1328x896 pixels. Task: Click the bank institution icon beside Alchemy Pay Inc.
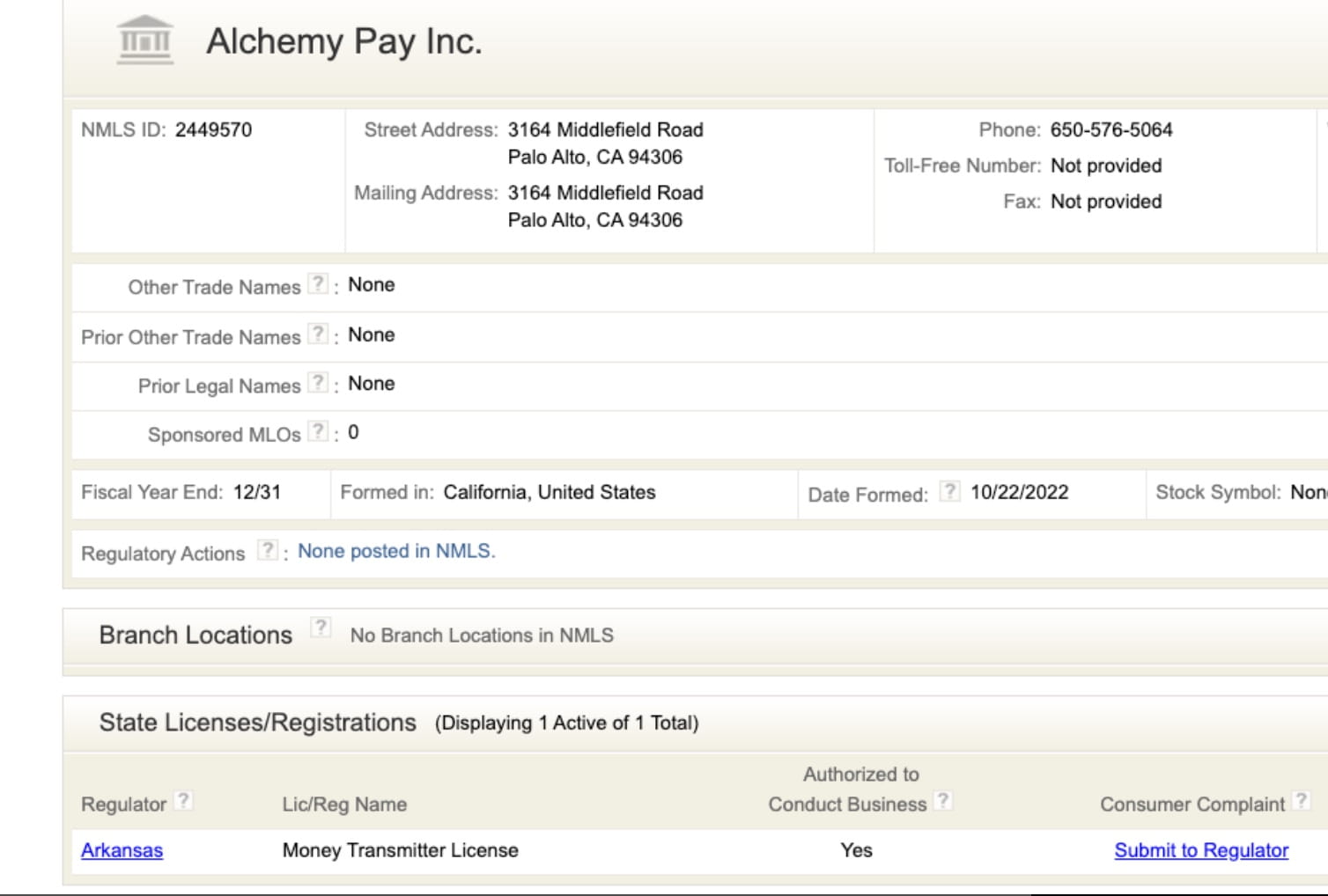(145, 40)
